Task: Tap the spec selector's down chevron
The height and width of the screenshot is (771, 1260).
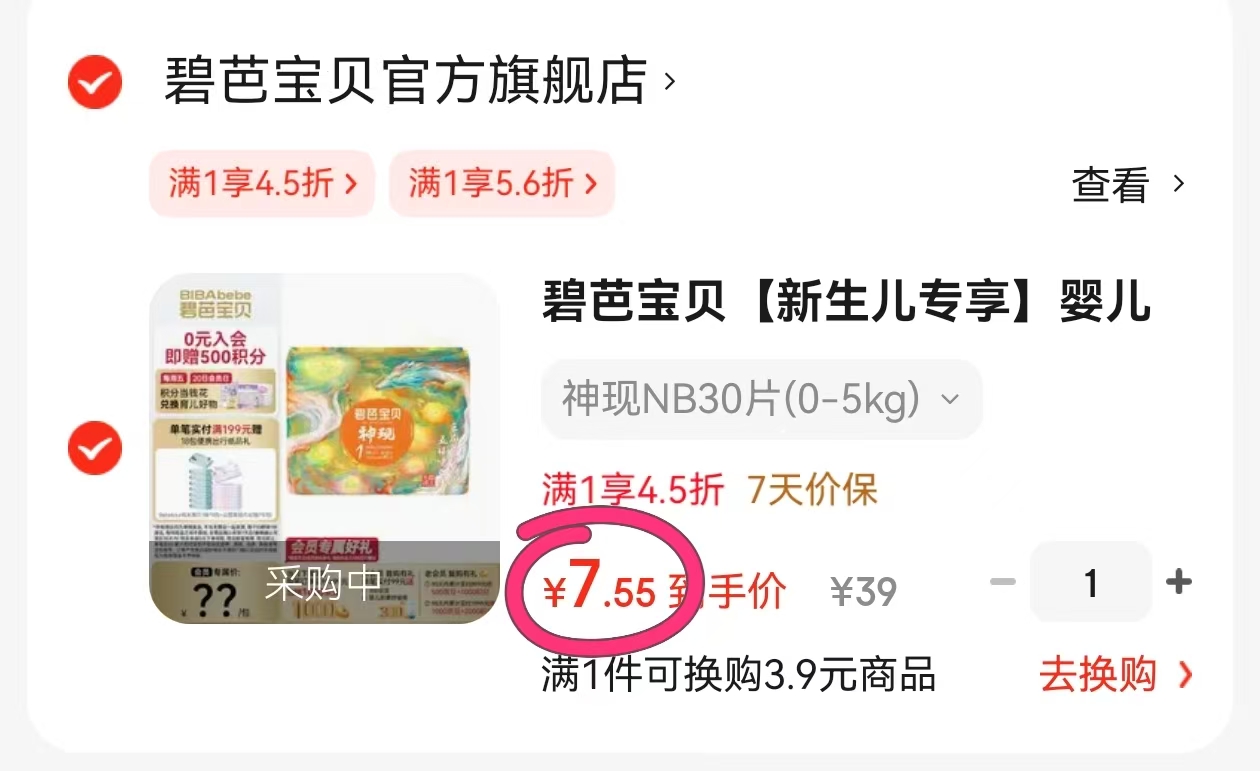Action: tap(950, 400)
